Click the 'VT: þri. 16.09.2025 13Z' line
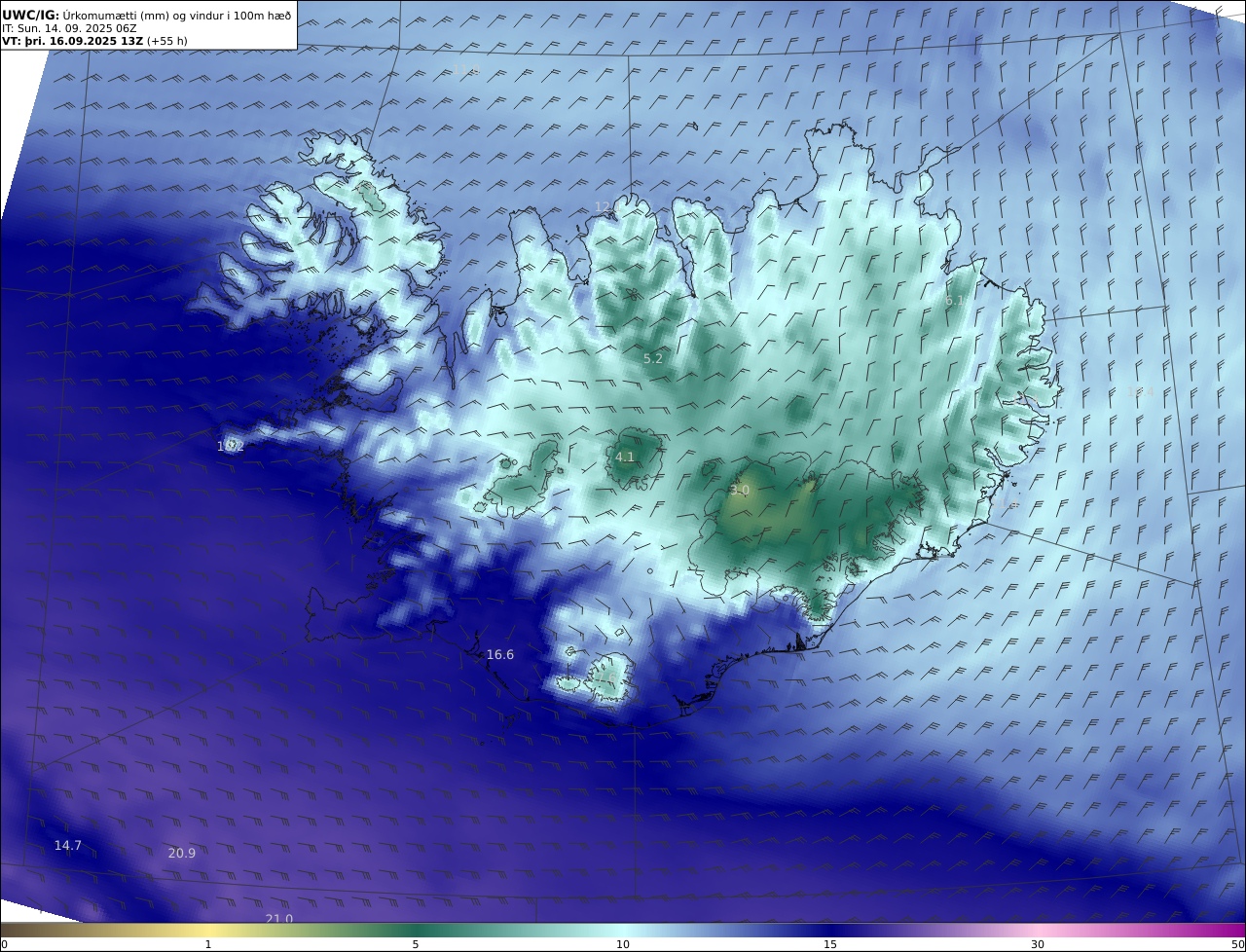The image size is (1246, 952). pyautogui.click(x=95, y=41)
